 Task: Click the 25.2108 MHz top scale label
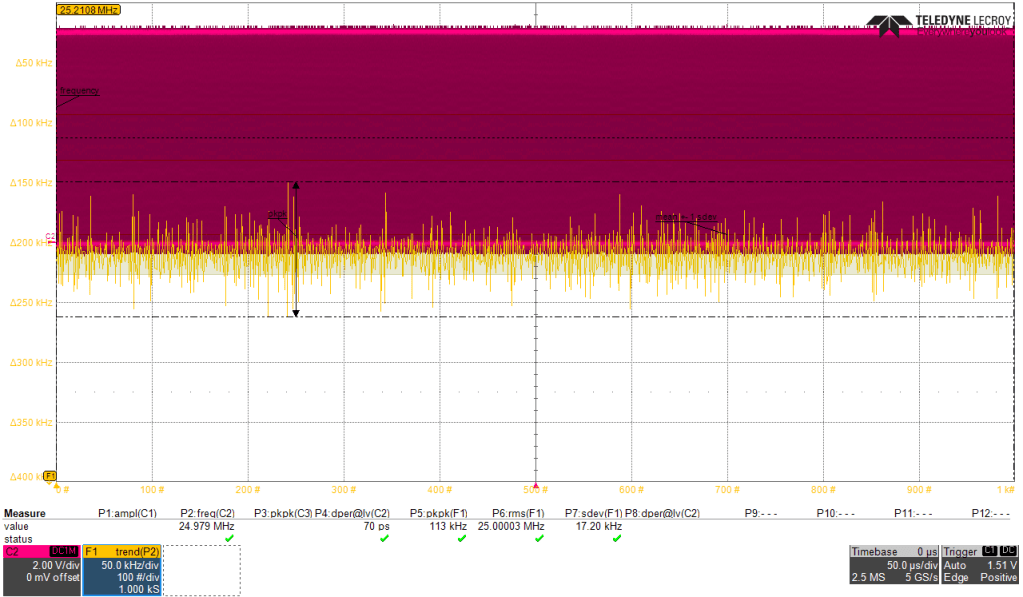coord(89,9)
